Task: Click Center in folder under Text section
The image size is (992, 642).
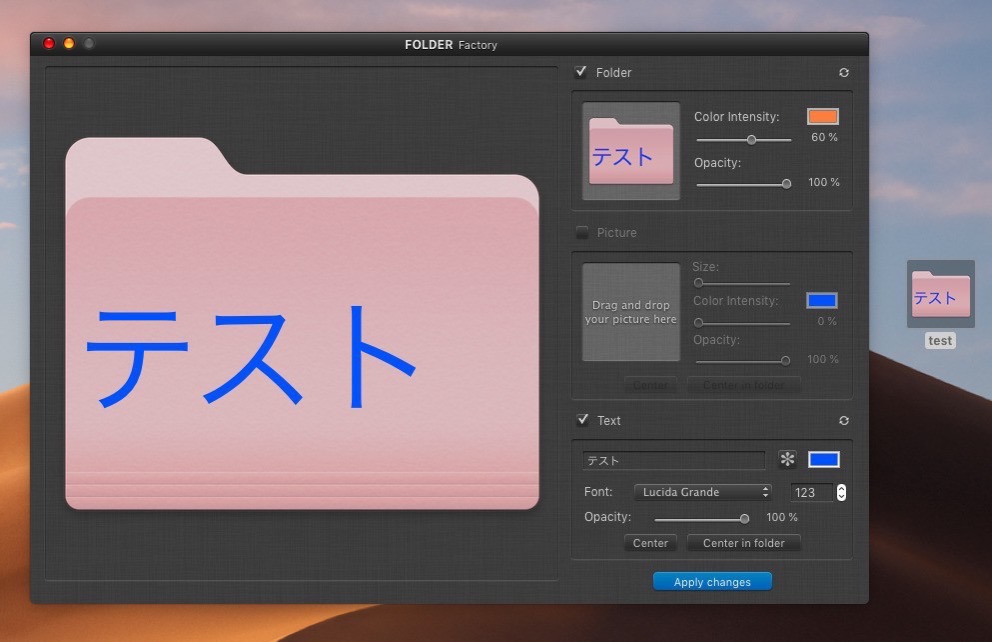Action: coord(743,543)
